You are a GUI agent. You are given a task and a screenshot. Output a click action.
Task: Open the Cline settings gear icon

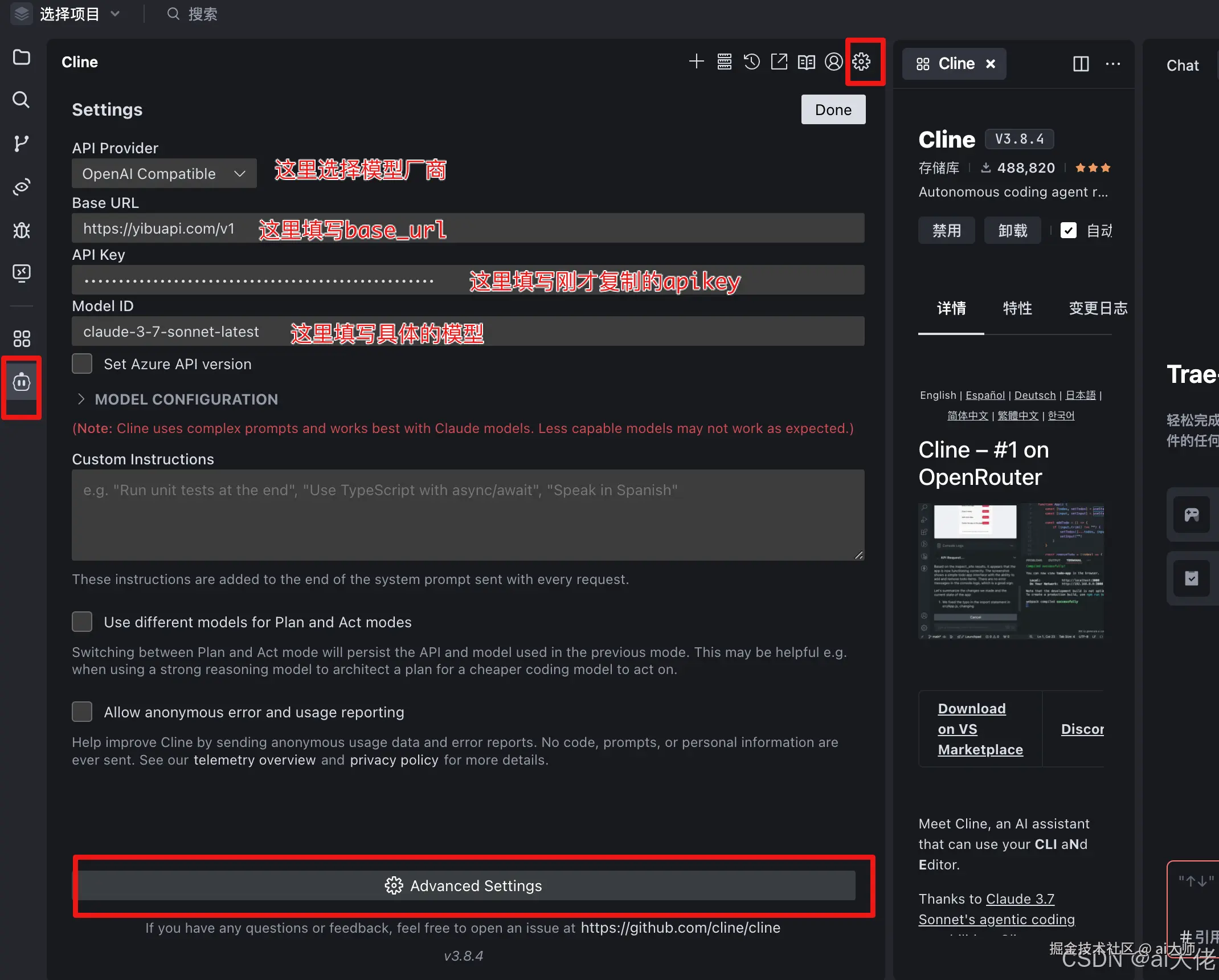pyautogui.click(x=861, y=62)
